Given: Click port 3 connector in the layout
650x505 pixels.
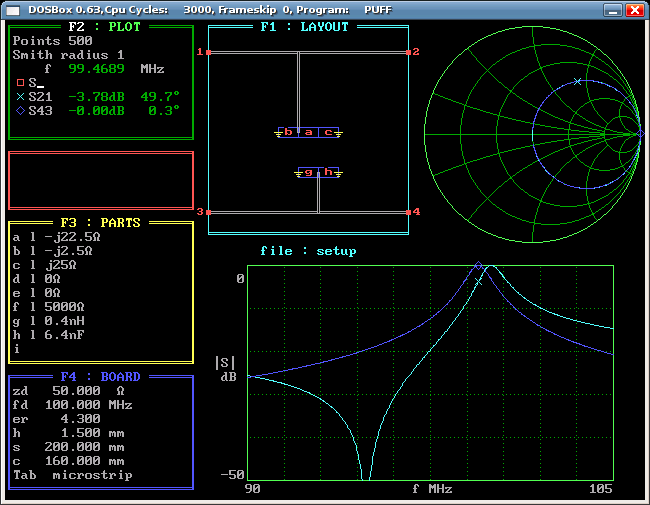Looking at the screenshot, I should 209,212.
